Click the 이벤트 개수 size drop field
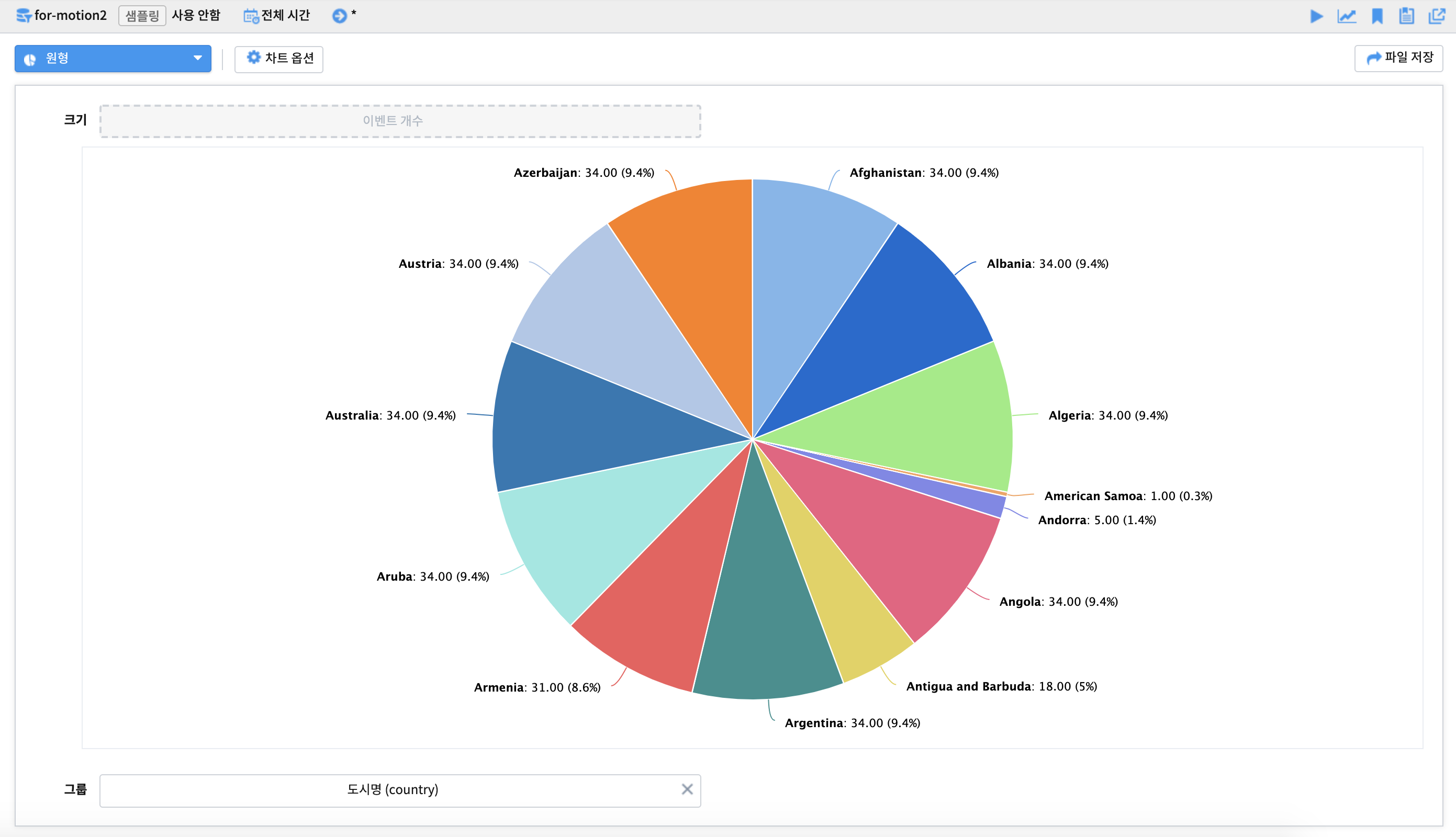The image size is (1456, 837). [x=400, y=121]
